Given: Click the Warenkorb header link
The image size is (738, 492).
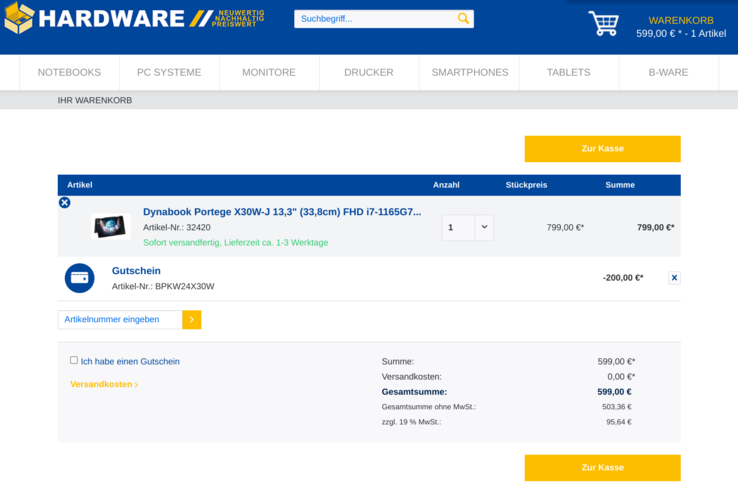Looking at the screenshot, I should (681, 20).
